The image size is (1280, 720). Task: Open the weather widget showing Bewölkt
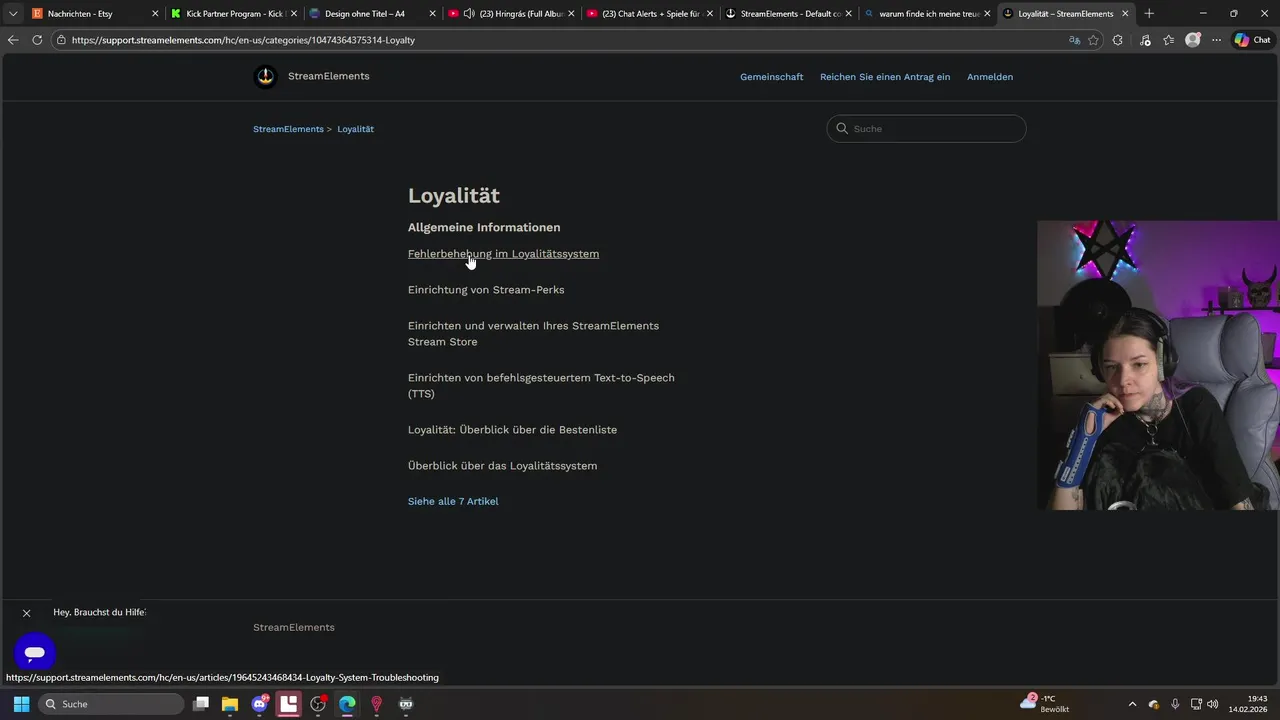pos(1045,704)
